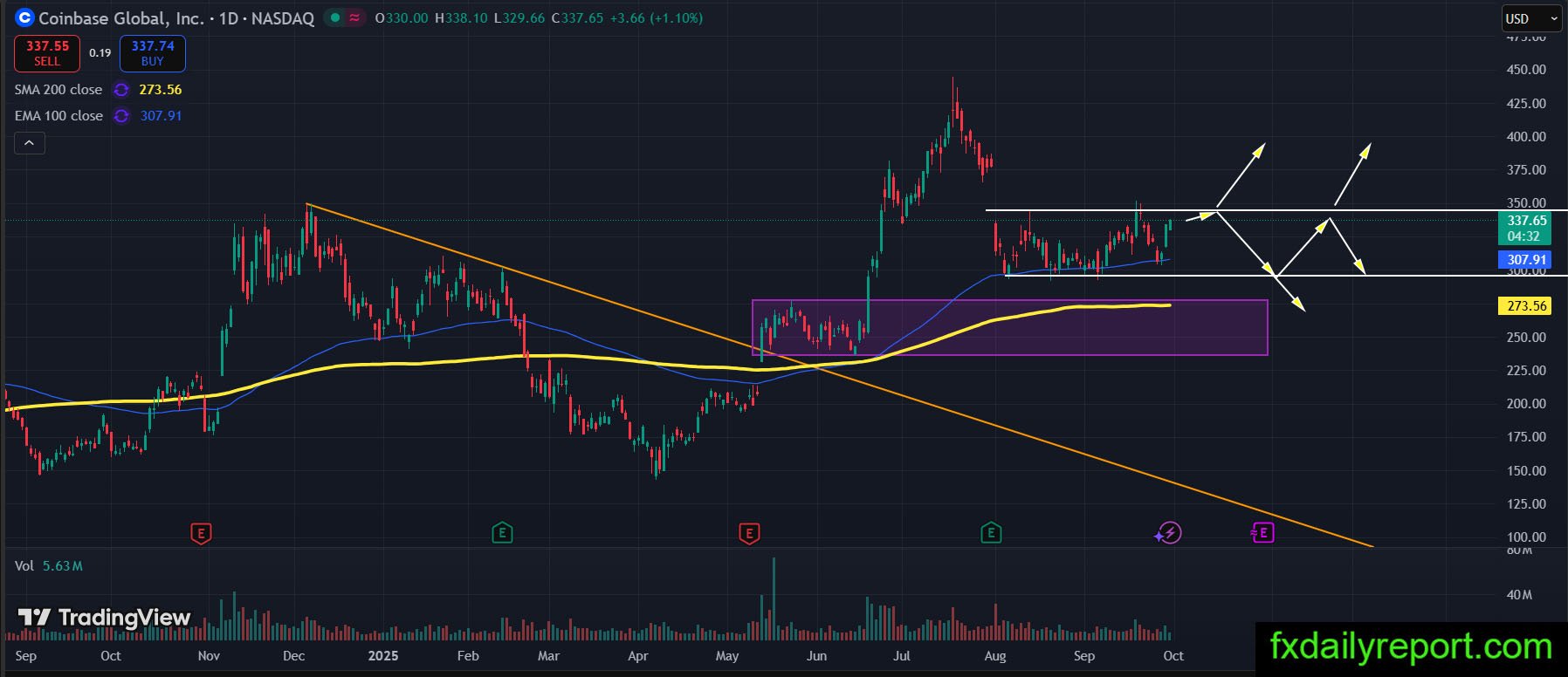Image resolution: width=1568 pixels, height=677 pixels.
Task: Click the Coinbase logo icon beside the symbol name
Action: click(24, 17)
